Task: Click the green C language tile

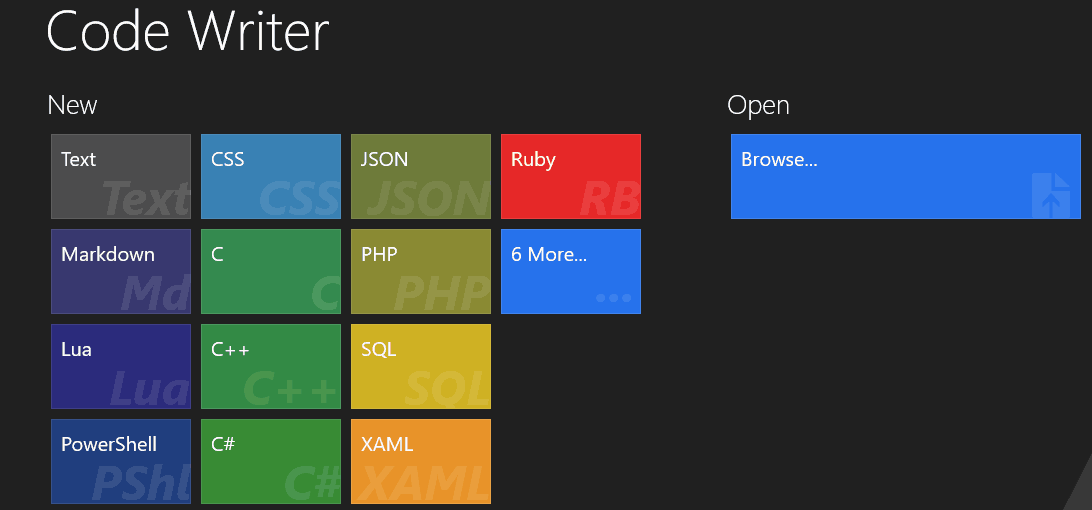Action: (x=271, y=271)
